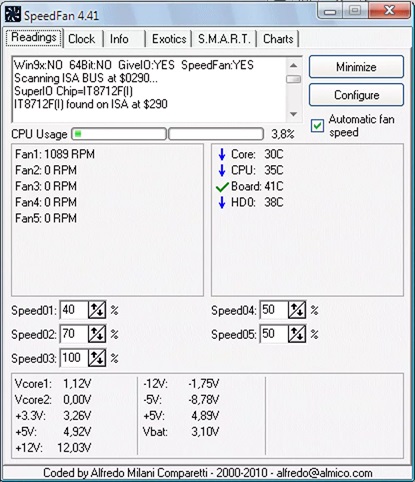Image resolution: width=415 pixels, height=482 pixels.
Task: Click into the Speed02 value field
Action: [74, 334]
